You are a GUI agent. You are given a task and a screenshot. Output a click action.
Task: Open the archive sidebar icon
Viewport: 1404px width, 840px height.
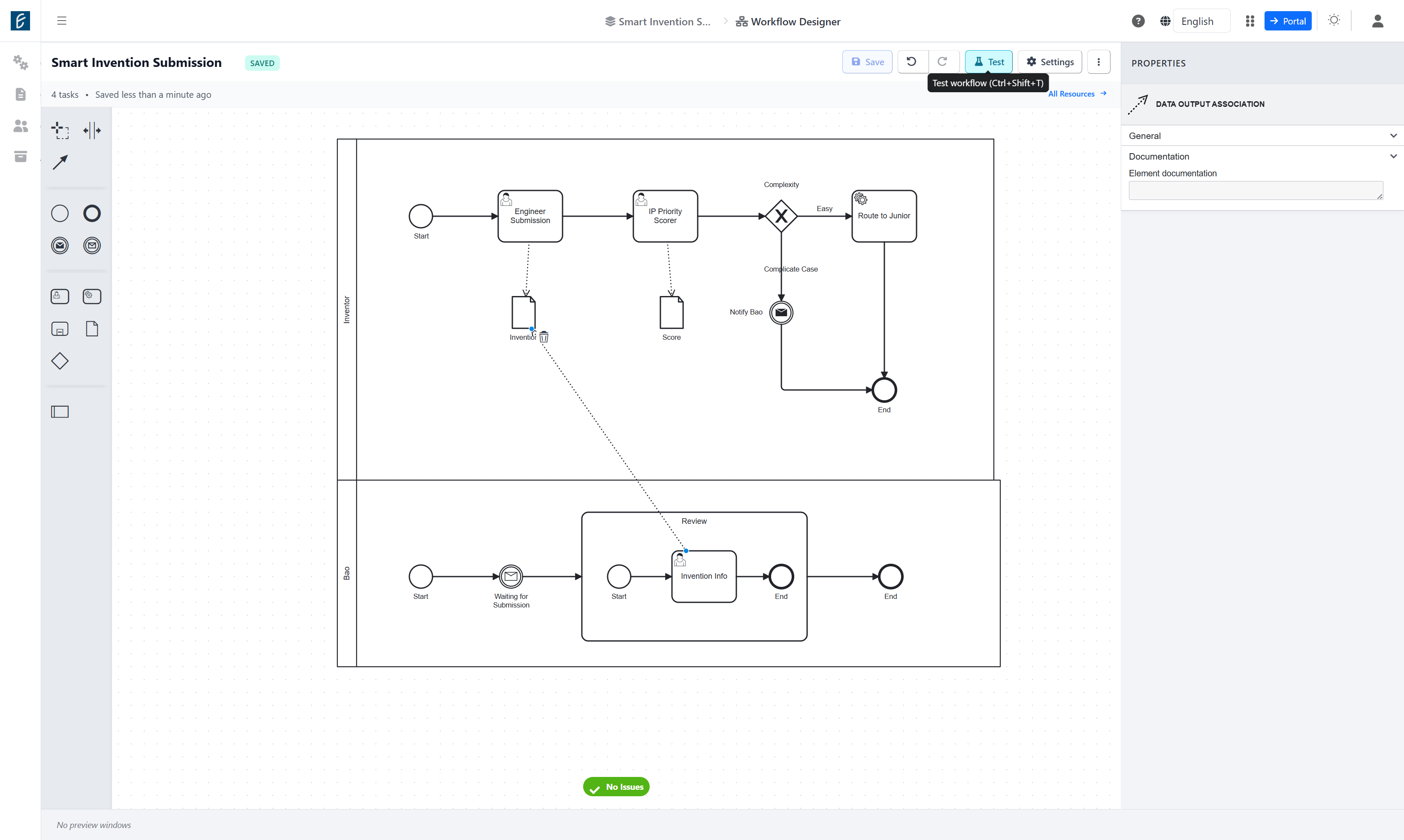tap(20, 156)
